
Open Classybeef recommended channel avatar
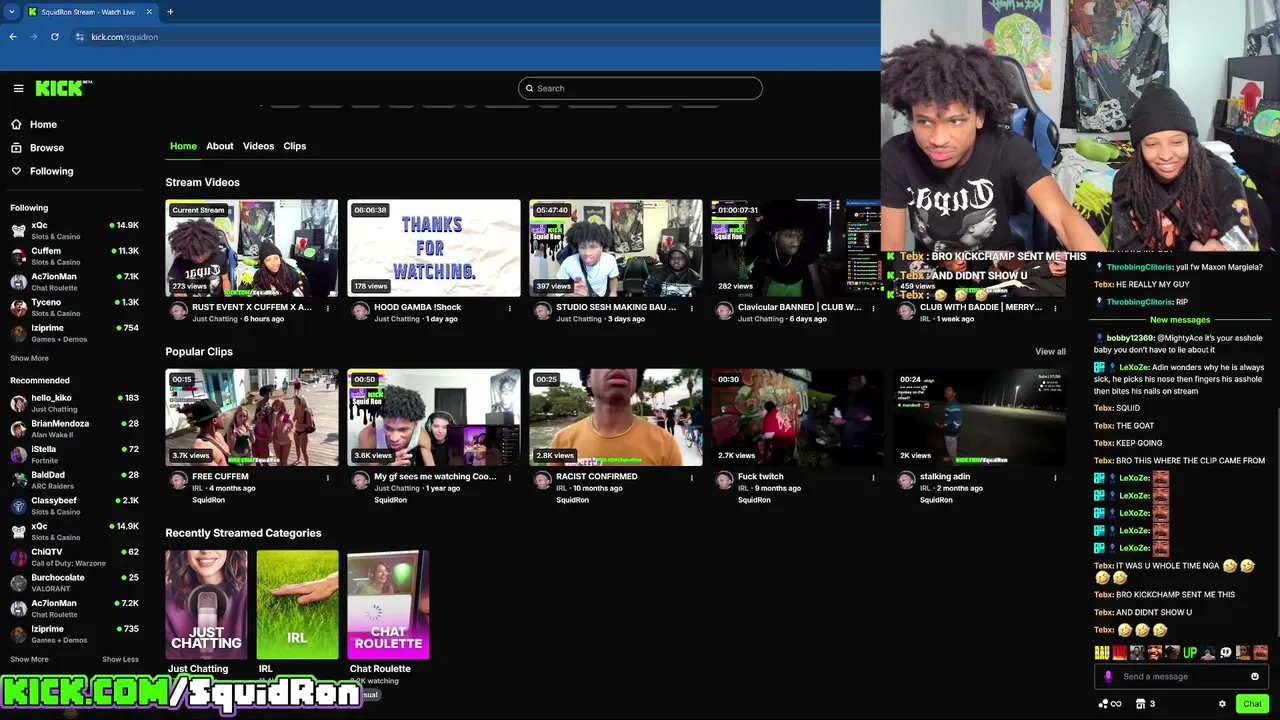click(18, 506)
